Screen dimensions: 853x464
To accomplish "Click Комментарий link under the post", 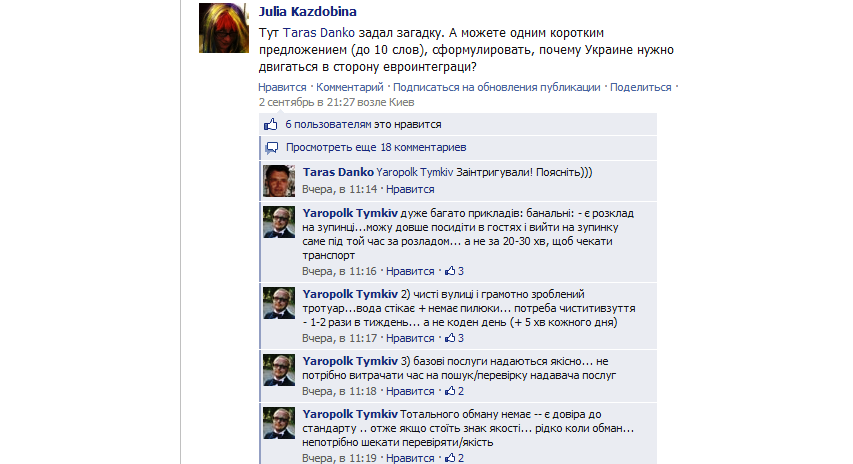I will pyautogui.click(x=350, y=87).
